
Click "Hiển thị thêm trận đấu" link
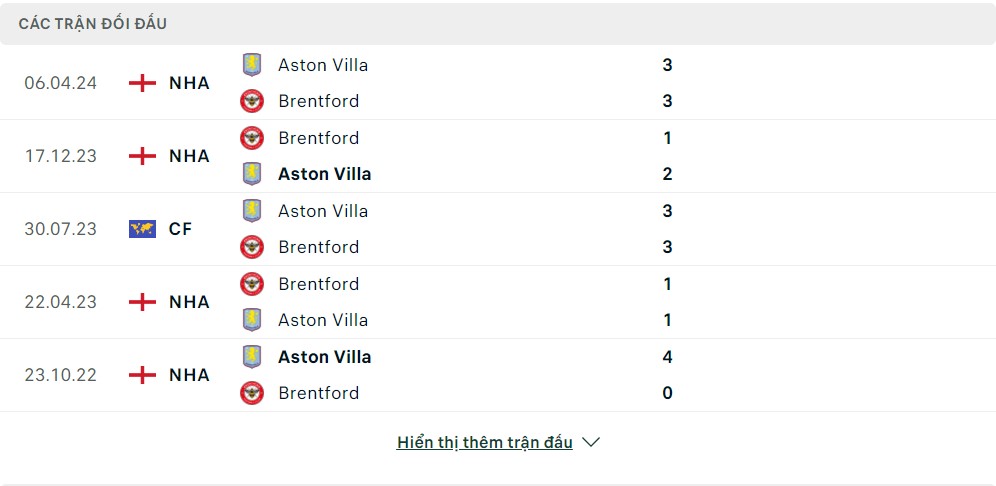pos(484,442)
